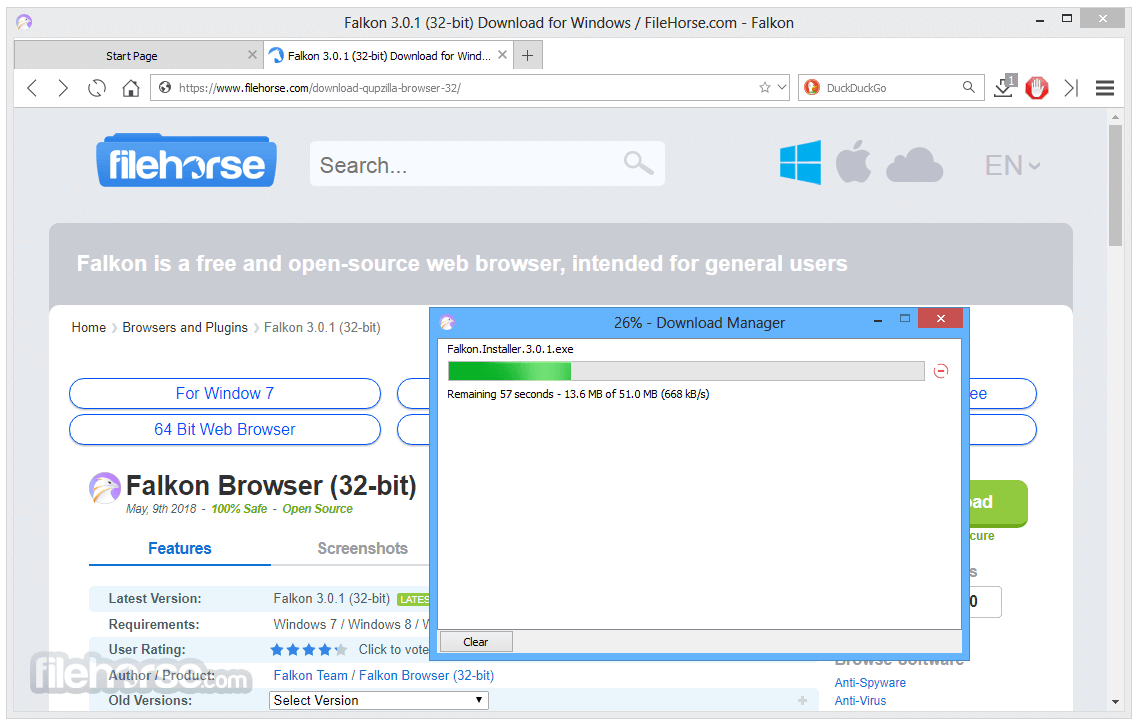Bookmark the page with the star icon
Image resolution: width=1139 pixels, height=724 pixels.
pos(764,87)
